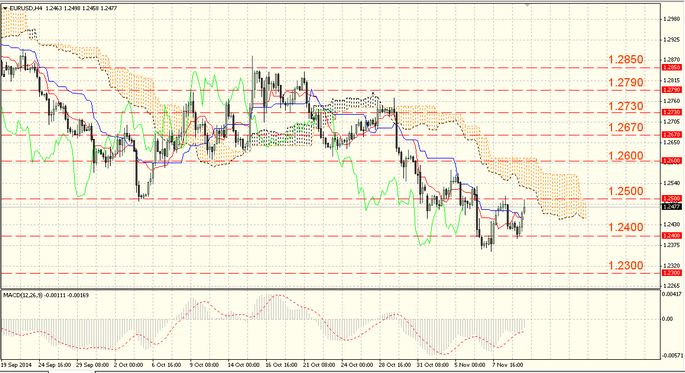Click the chart title dropdown triangle beside EURUSD,H4

tap(5, 8)
